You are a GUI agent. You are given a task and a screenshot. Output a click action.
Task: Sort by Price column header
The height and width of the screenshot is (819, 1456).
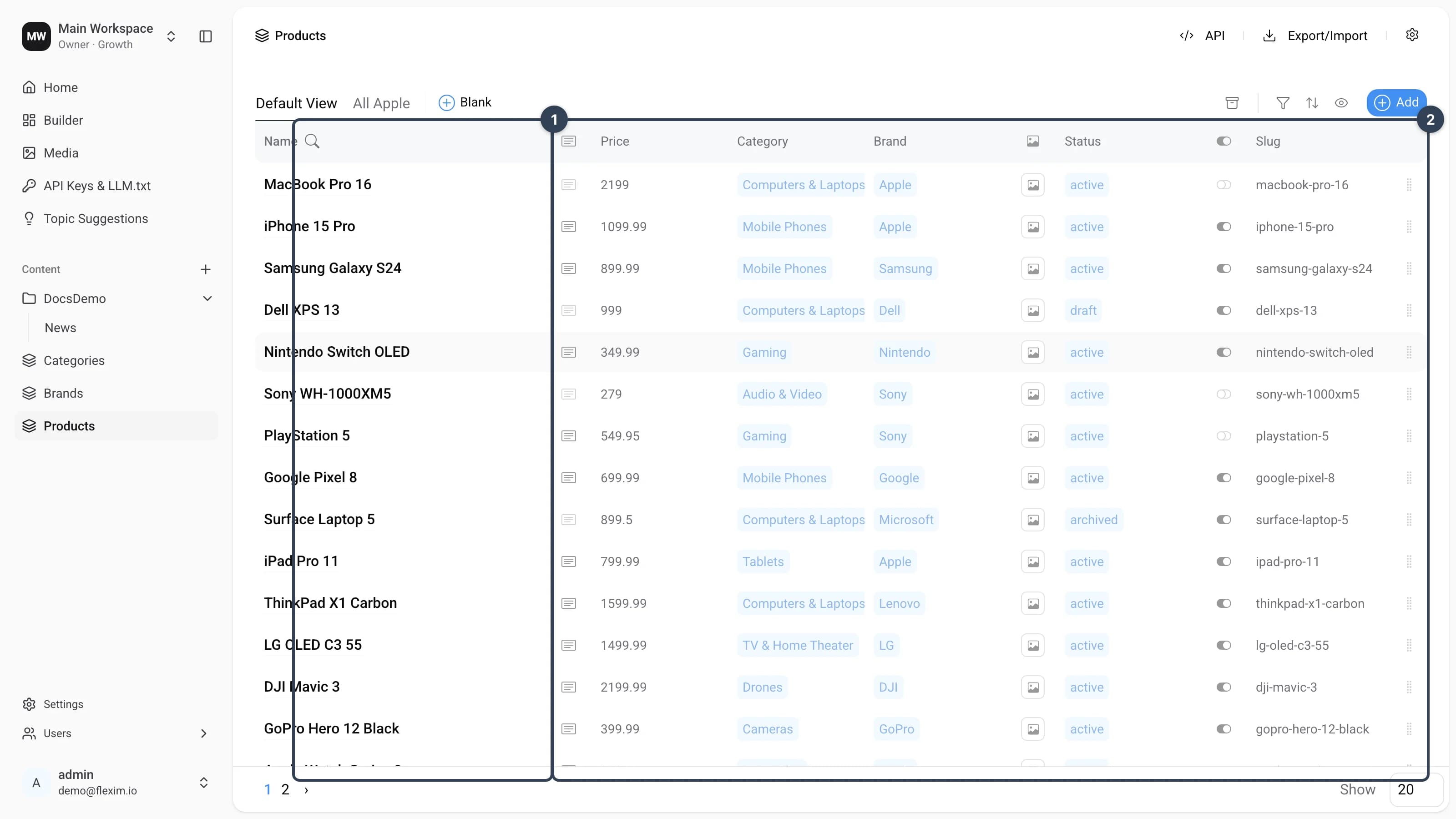tap(615, 142)
